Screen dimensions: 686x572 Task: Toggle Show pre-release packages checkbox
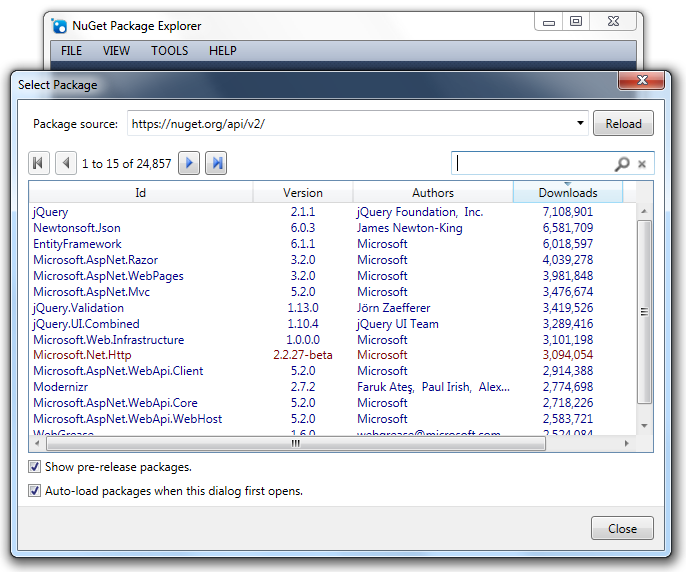coord(35,467)
